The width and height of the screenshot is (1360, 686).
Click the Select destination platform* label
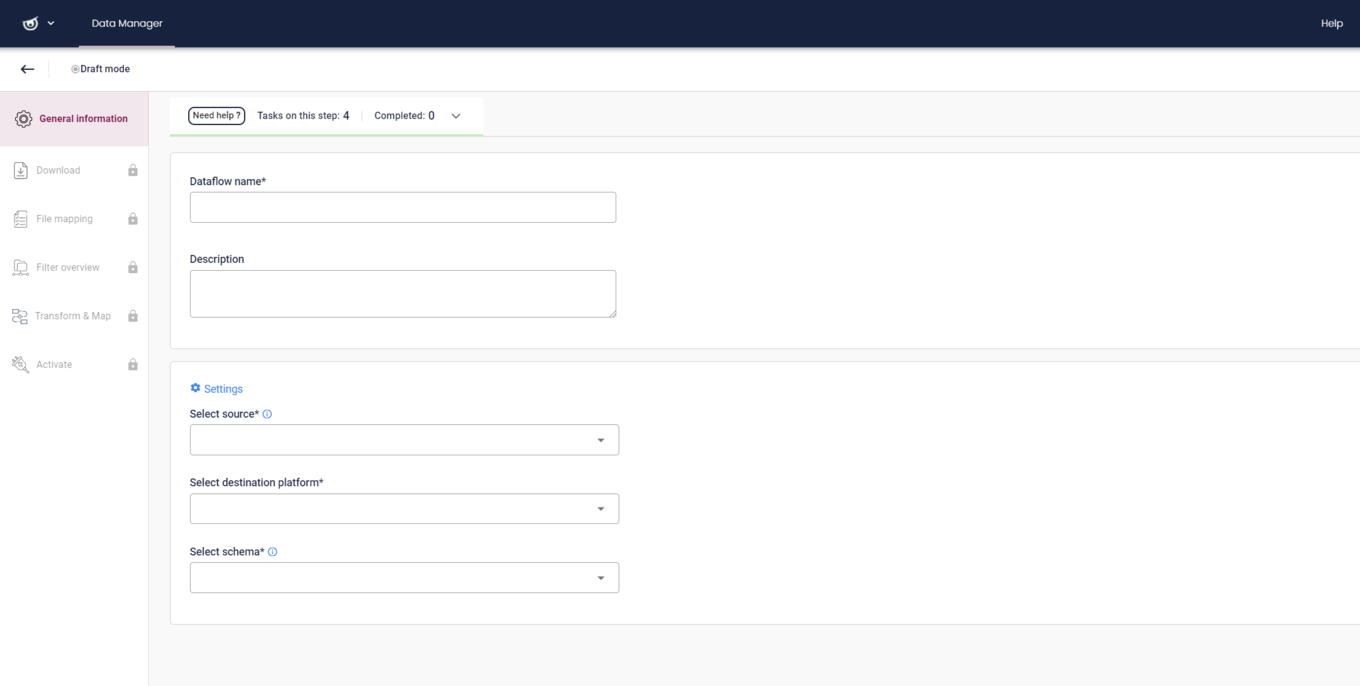[x=256, y=483]
